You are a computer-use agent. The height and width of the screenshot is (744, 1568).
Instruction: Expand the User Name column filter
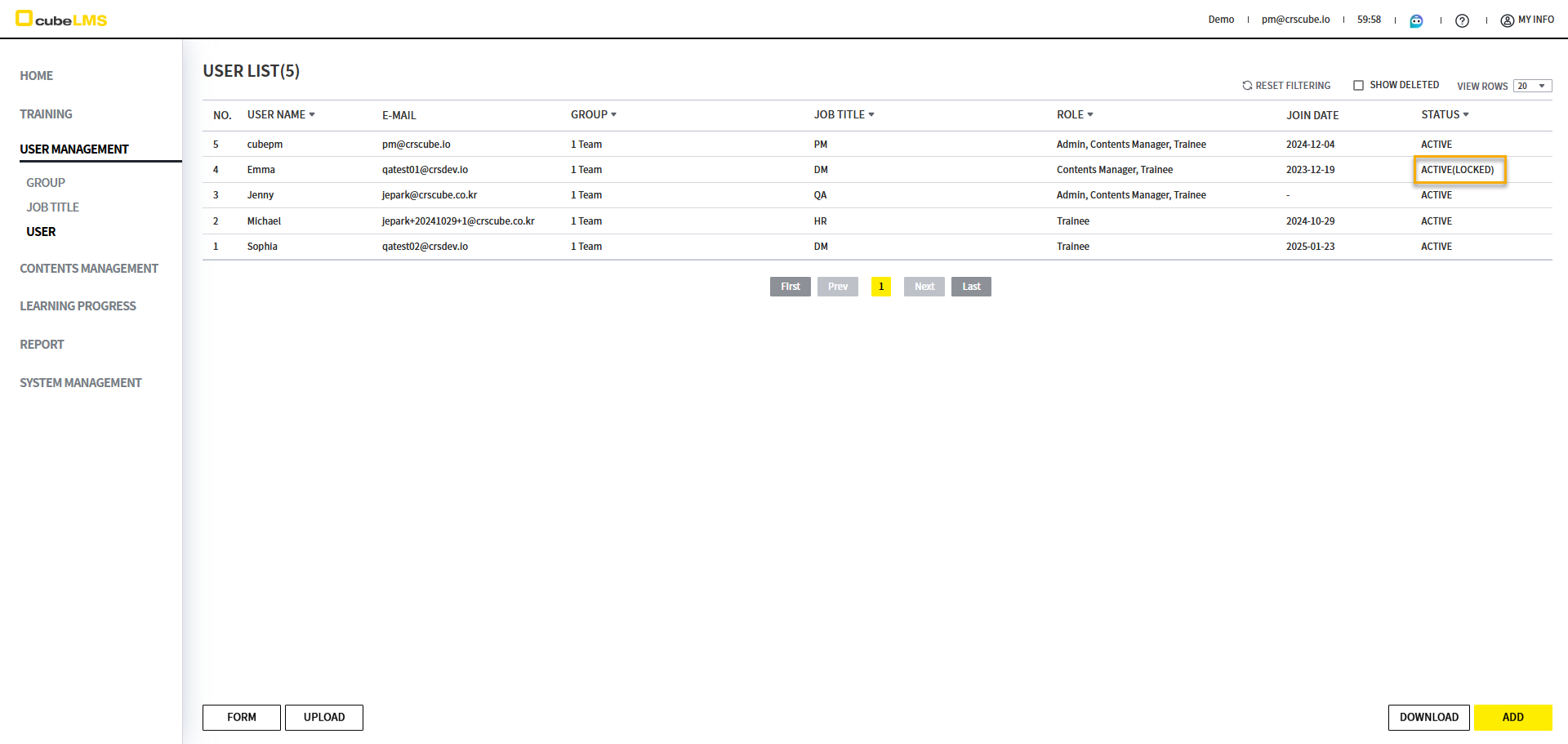tap(312, 115)
